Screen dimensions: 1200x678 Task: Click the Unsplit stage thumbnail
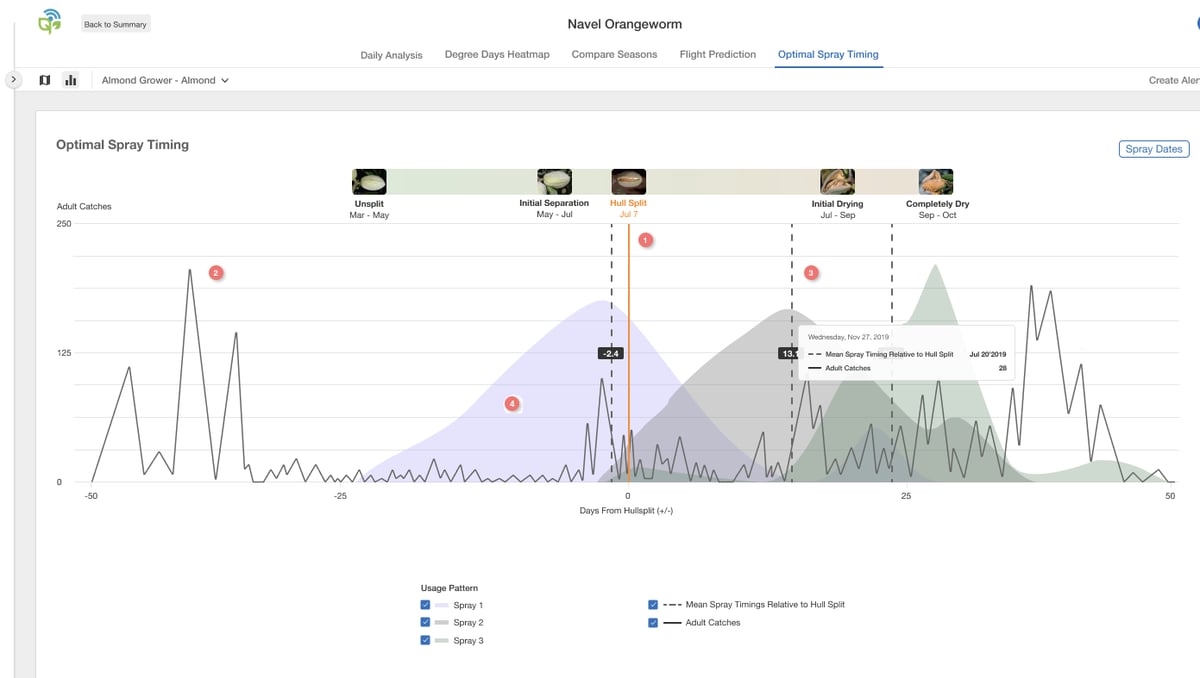(369, 182)
